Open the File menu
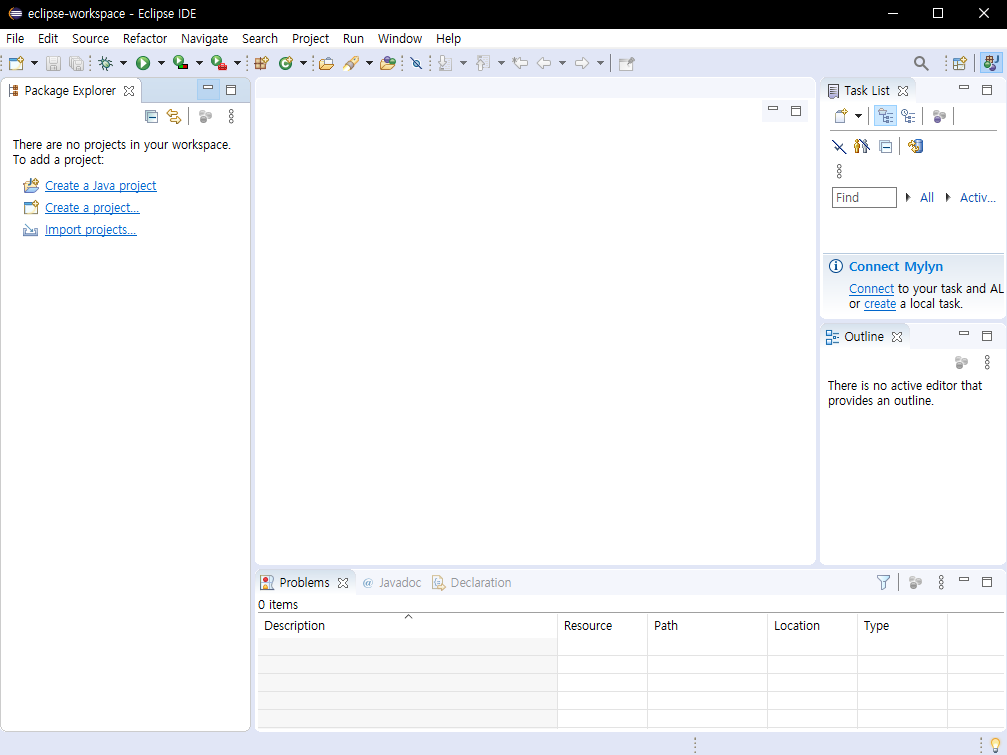The image size is (1007, 755). [15, 39]
